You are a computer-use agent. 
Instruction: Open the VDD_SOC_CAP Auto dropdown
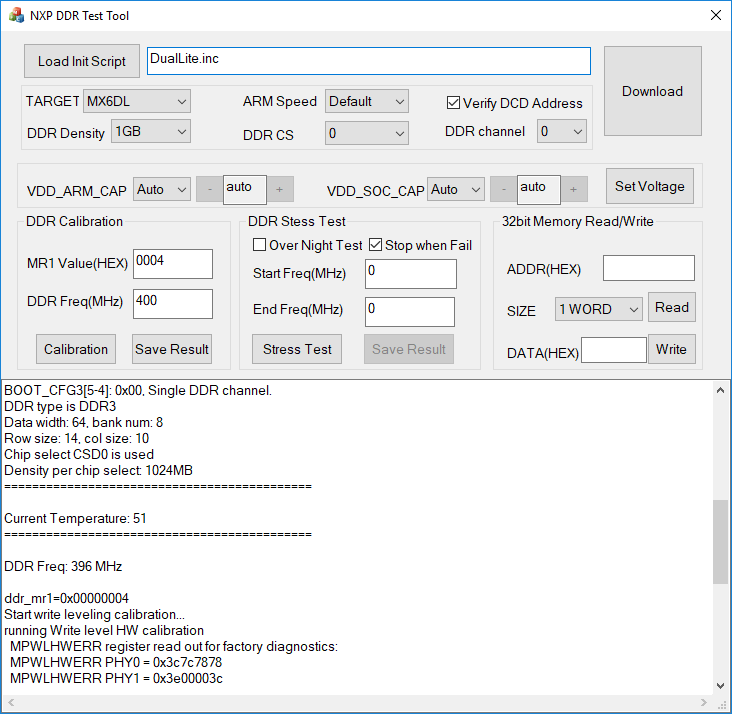(x=456, y=190)
